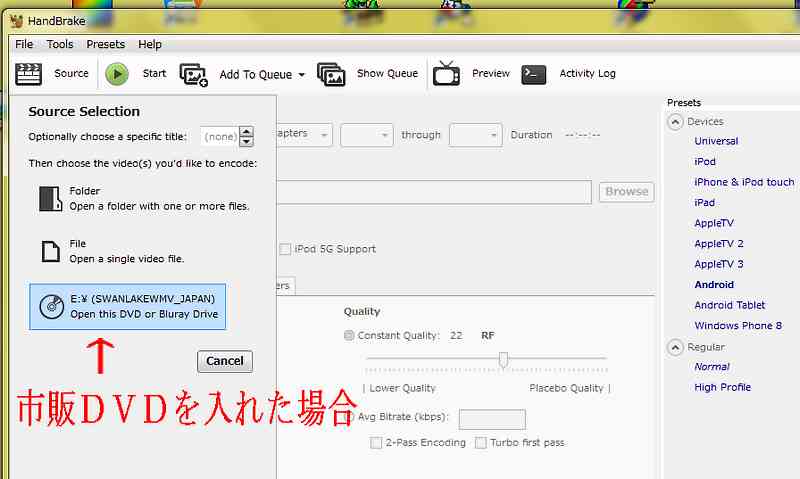
Task: Click the Start toolbar label
Action: [155, 73]
